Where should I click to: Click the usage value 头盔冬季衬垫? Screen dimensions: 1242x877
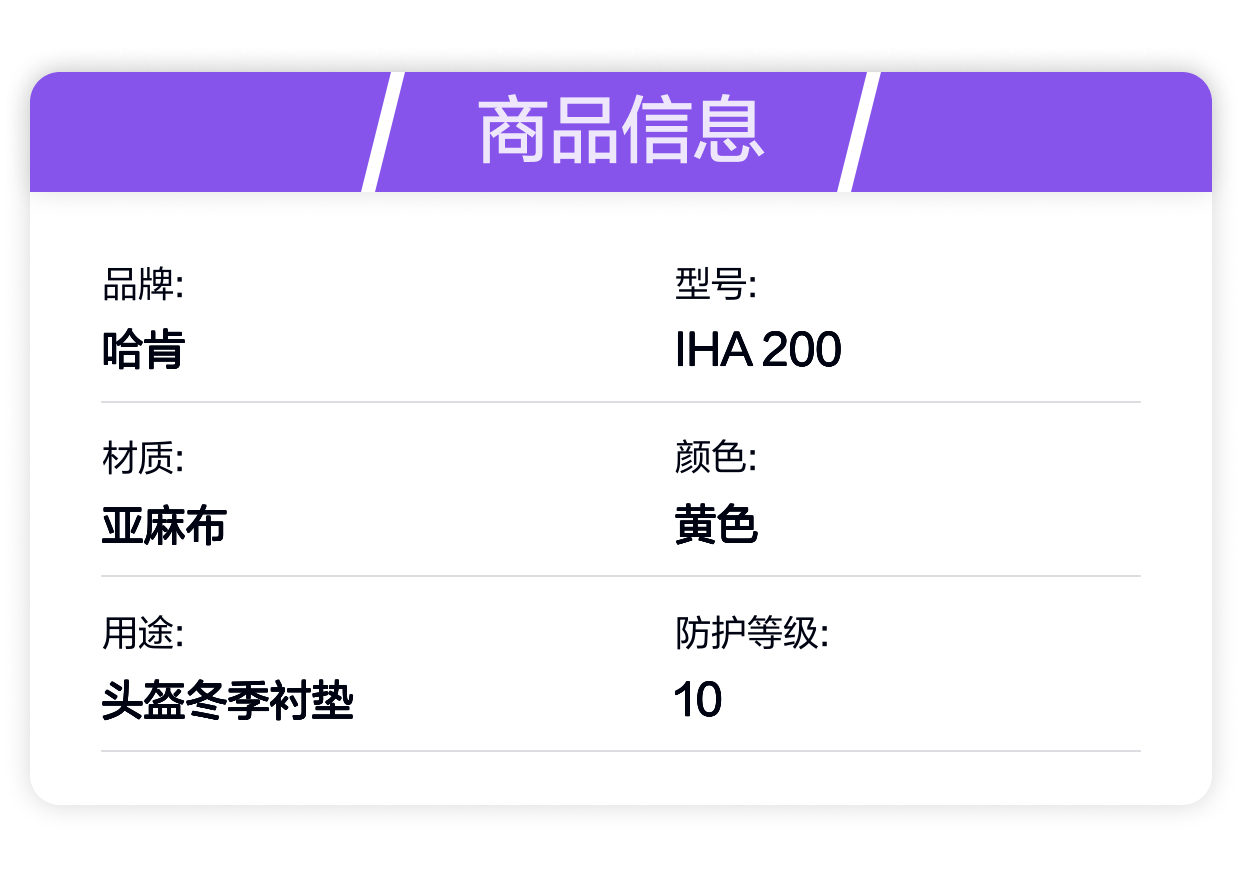pos(227,700)
